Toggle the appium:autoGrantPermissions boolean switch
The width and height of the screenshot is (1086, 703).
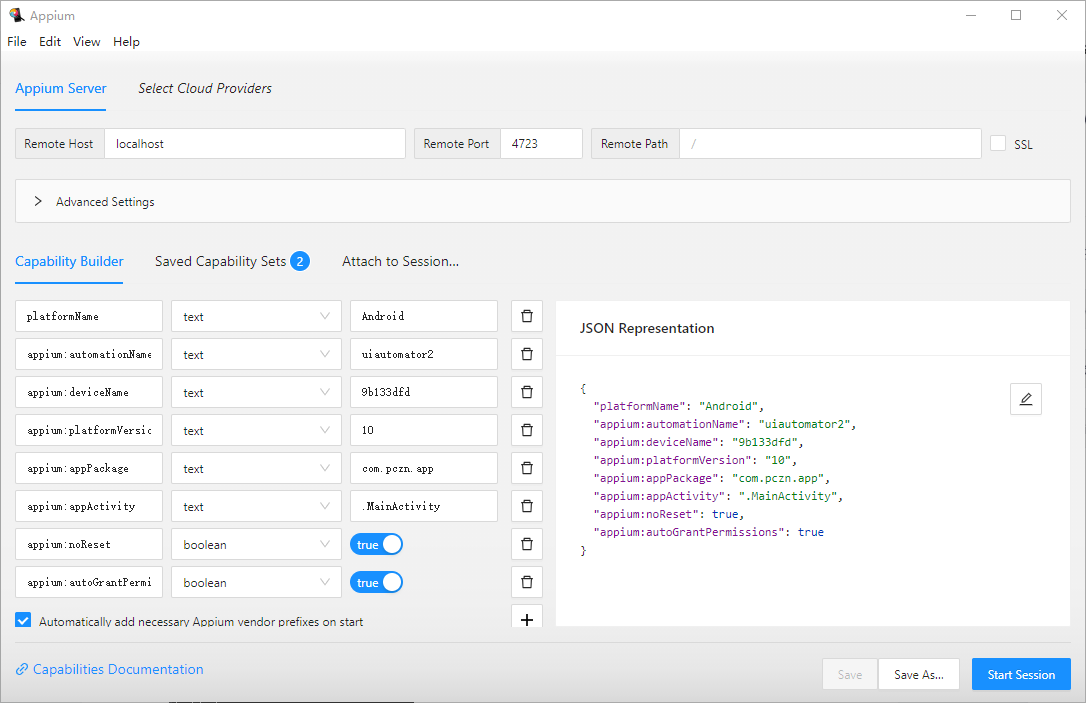376,582
